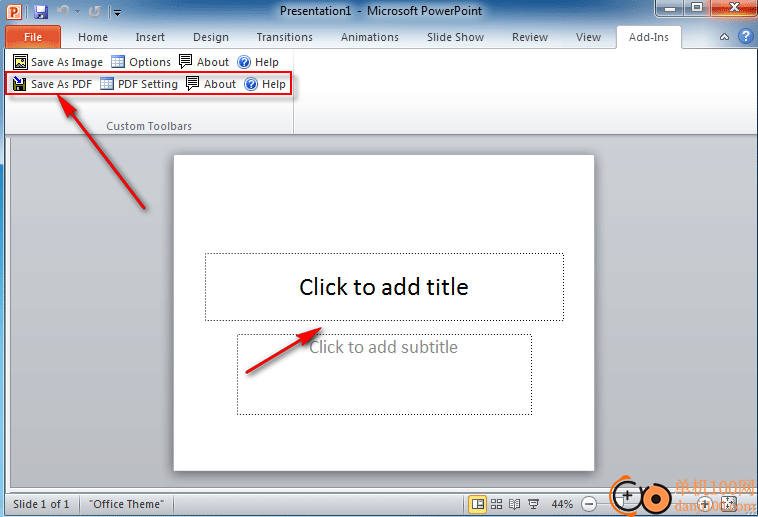Click Help next to Save As Image row
Screen dimensions: 758x517
point(258,62)
